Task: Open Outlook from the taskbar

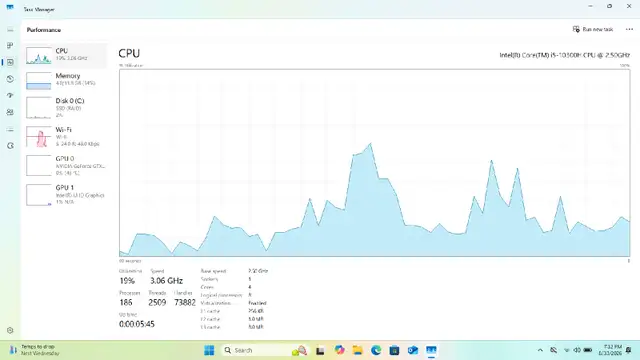Action: (x=413, y=350)
